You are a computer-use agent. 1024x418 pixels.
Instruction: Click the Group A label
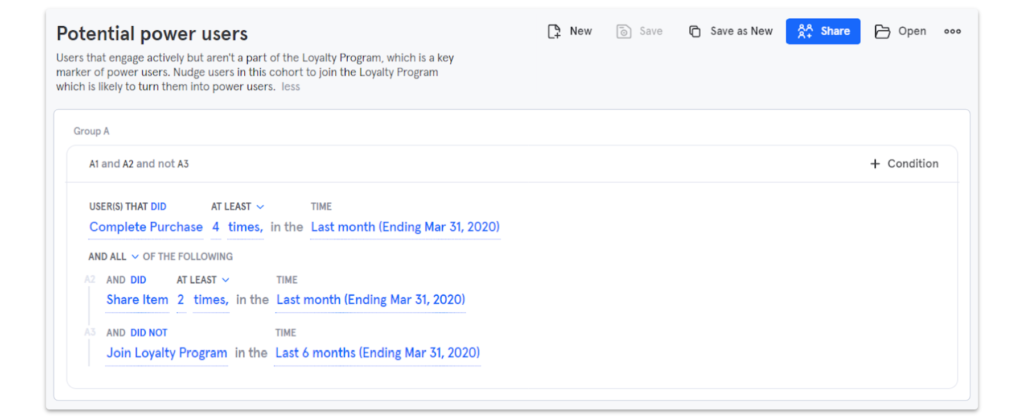point(91,131)
